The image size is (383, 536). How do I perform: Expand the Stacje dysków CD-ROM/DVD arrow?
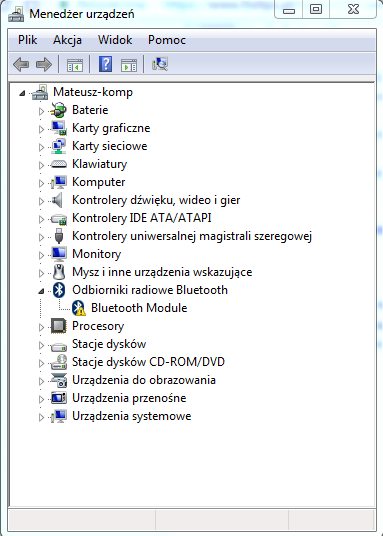coord(41,363)
